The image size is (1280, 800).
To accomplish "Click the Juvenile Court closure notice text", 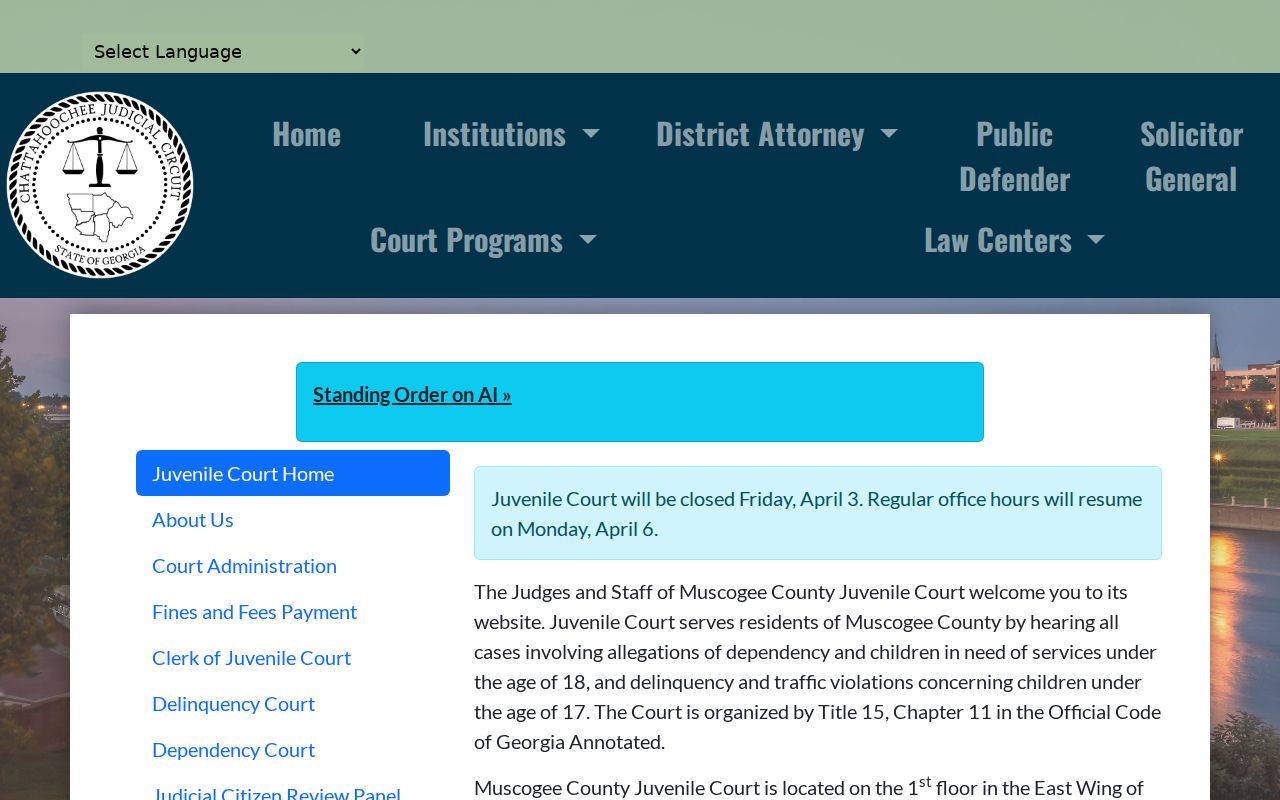I will click(817, 513).
